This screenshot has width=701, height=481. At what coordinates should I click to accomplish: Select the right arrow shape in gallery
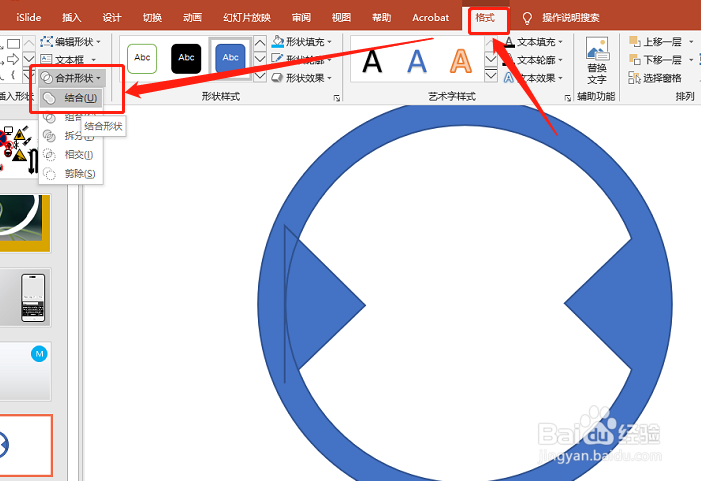[13, 59]
